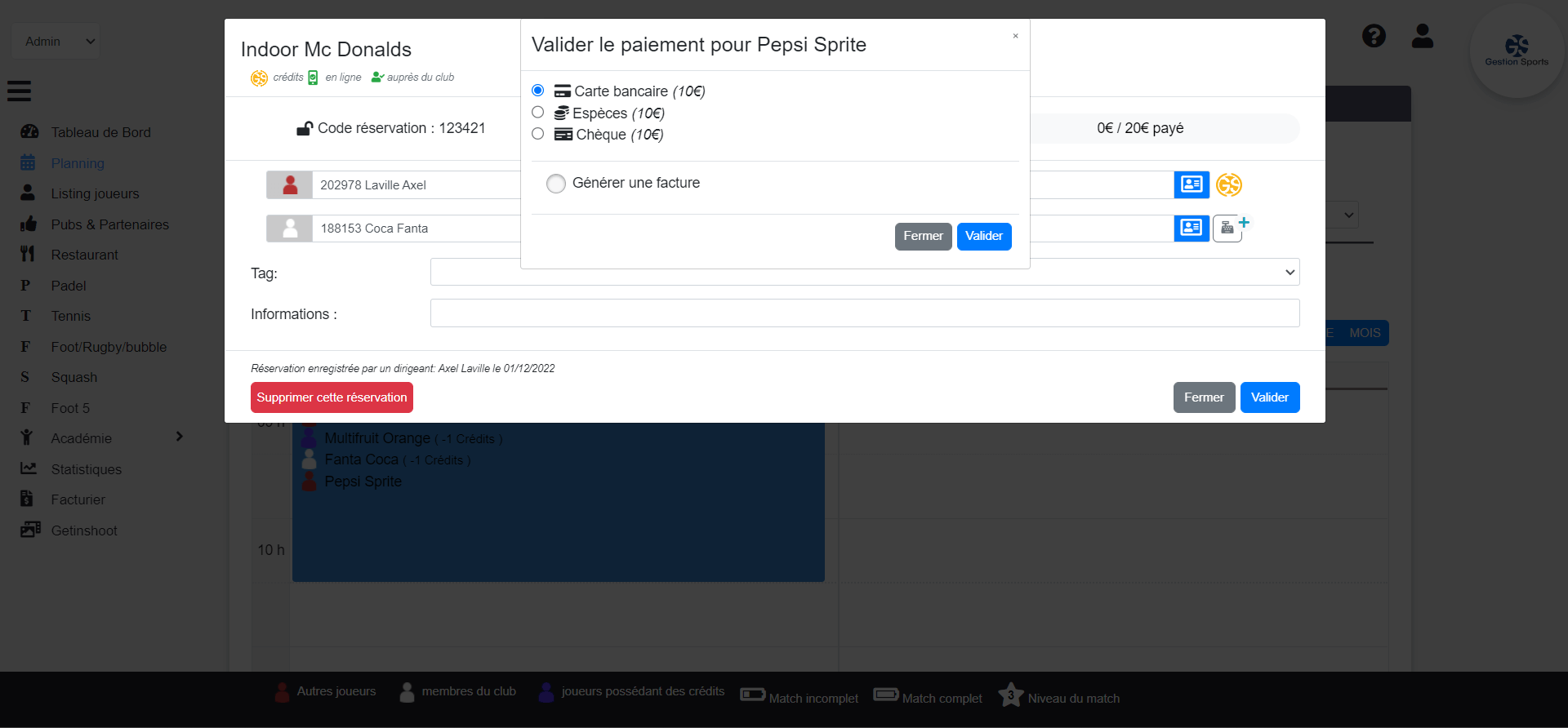Open profile card for Laville Axel

coord(1192,184)
